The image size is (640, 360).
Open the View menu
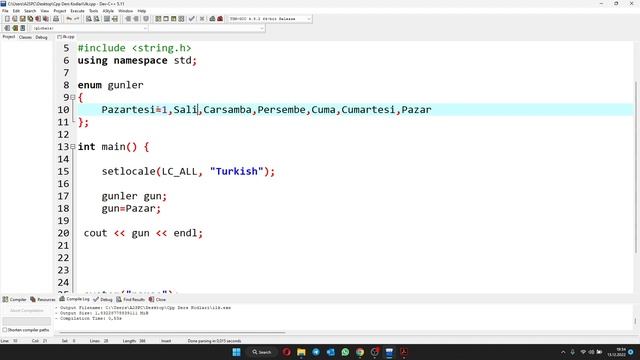pos(45,11)
